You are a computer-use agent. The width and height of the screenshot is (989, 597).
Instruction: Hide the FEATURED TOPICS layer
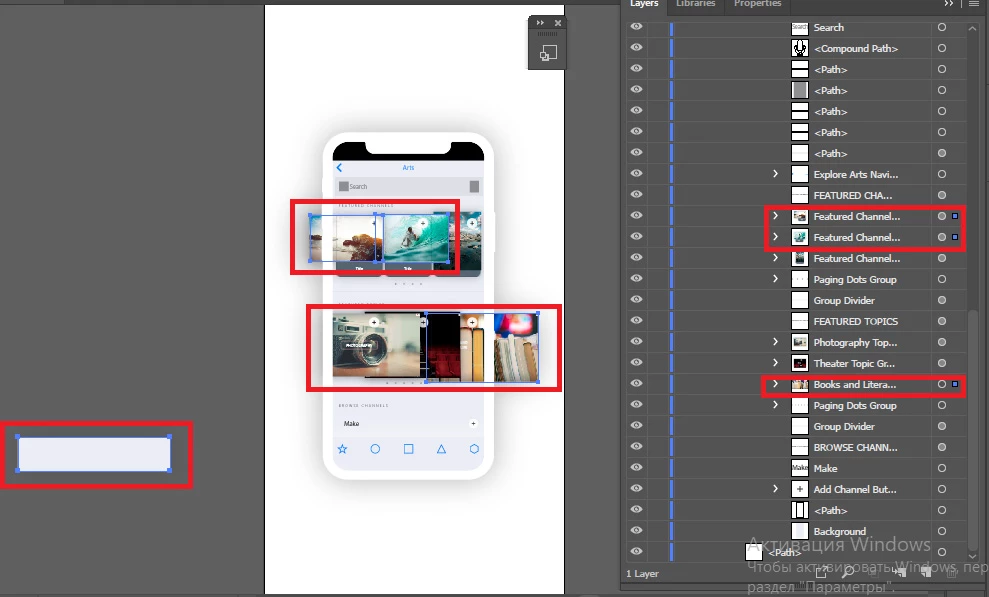click(636, 320)
